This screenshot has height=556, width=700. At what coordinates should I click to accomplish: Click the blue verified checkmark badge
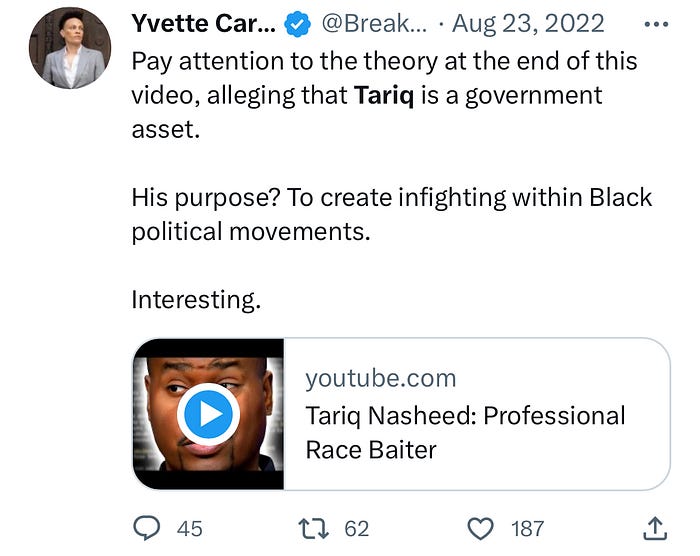(298, 24)
